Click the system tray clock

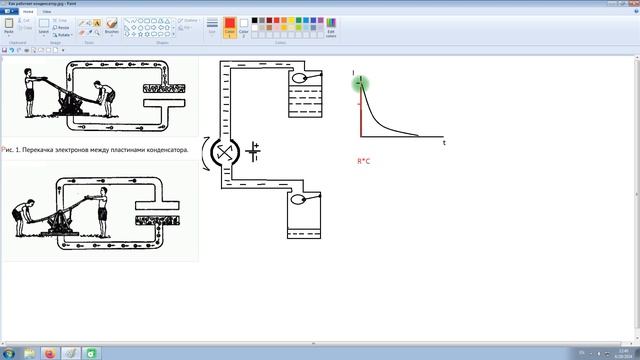click(x=623, y=353)
